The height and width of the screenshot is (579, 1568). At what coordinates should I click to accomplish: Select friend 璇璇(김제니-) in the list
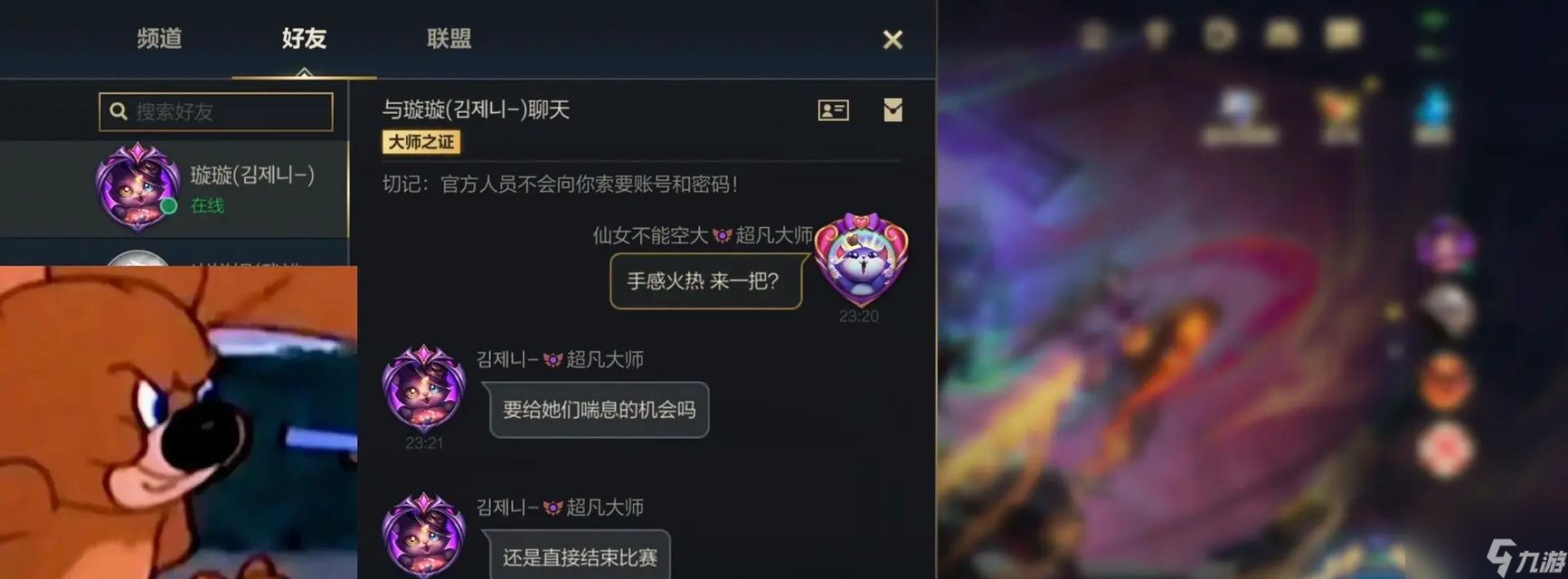pyautogui.click(x=174, y=188)
